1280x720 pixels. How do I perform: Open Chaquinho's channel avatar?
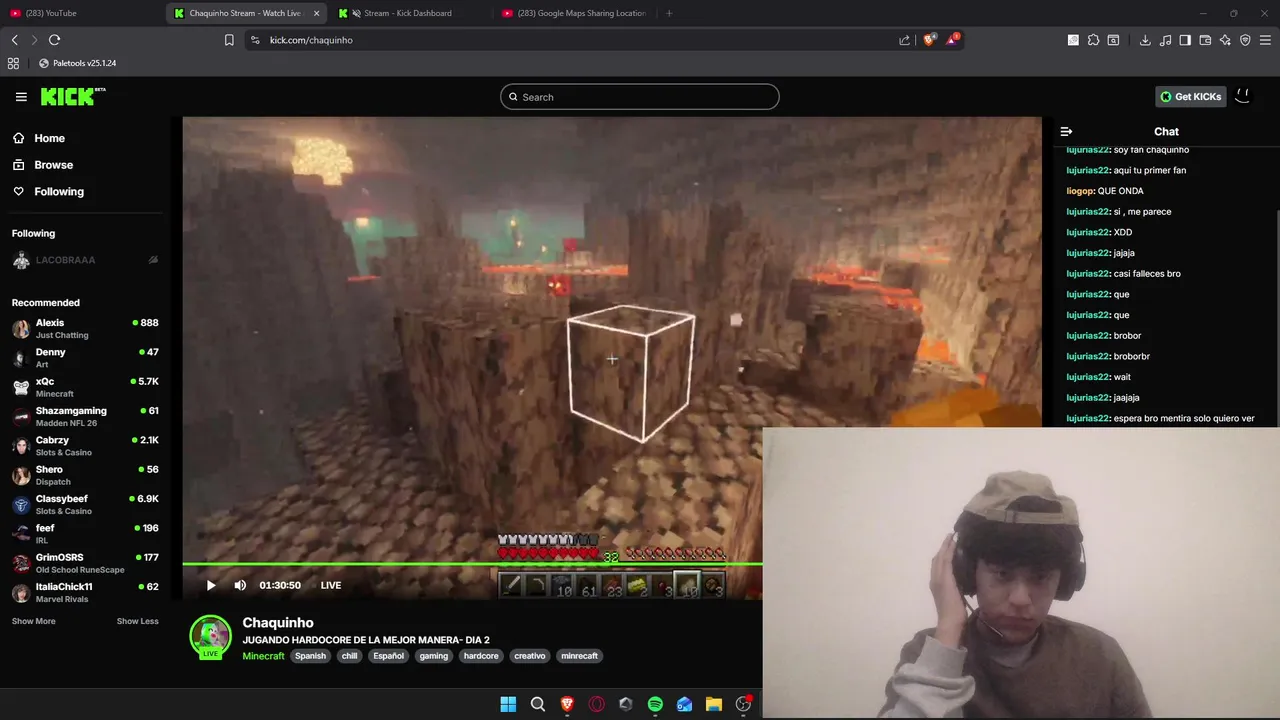point(210,636)
